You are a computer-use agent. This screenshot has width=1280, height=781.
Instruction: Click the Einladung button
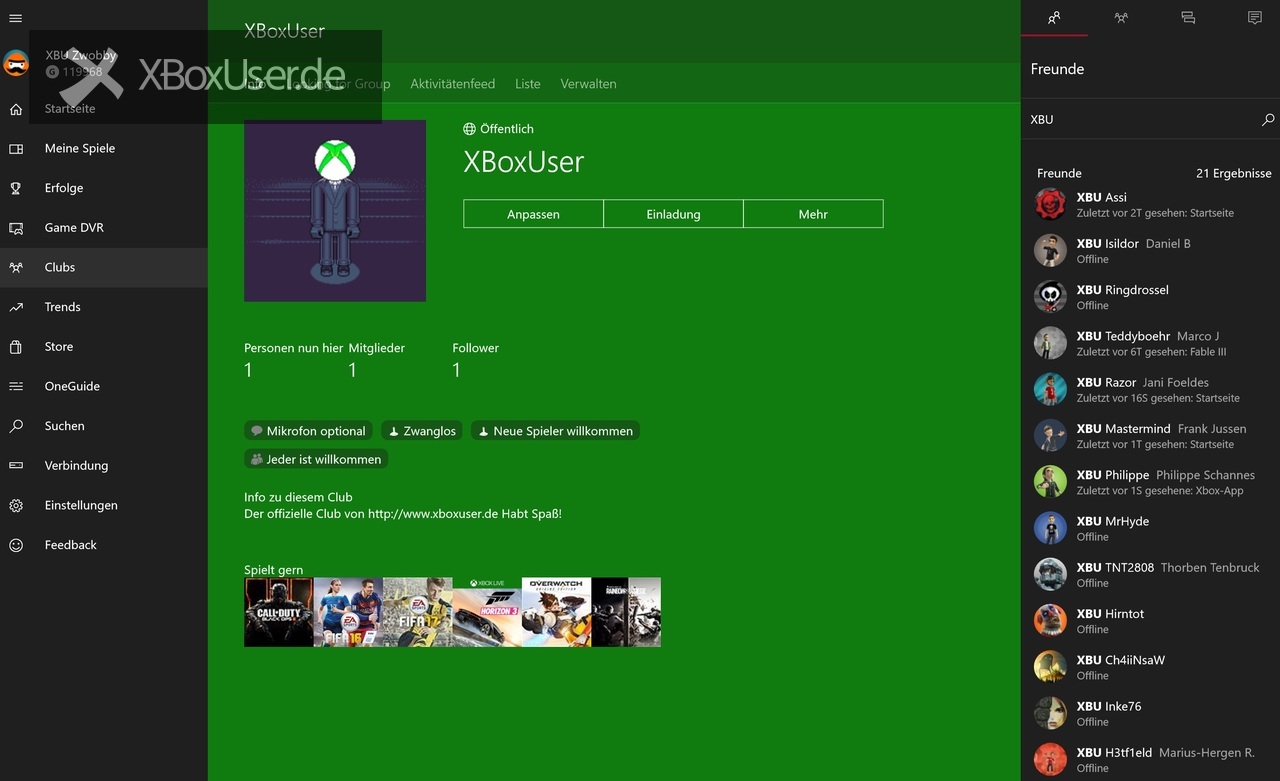click(673, 214)
